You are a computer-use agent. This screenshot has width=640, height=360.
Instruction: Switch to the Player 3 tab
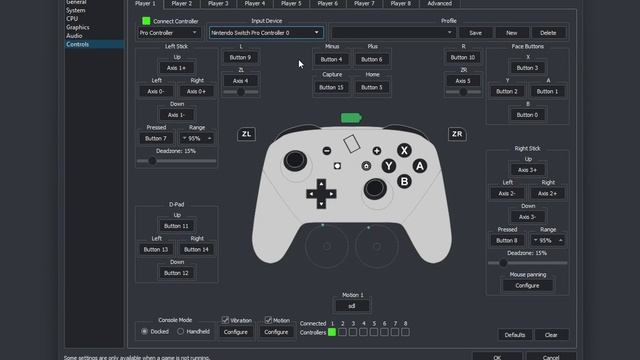218,4
